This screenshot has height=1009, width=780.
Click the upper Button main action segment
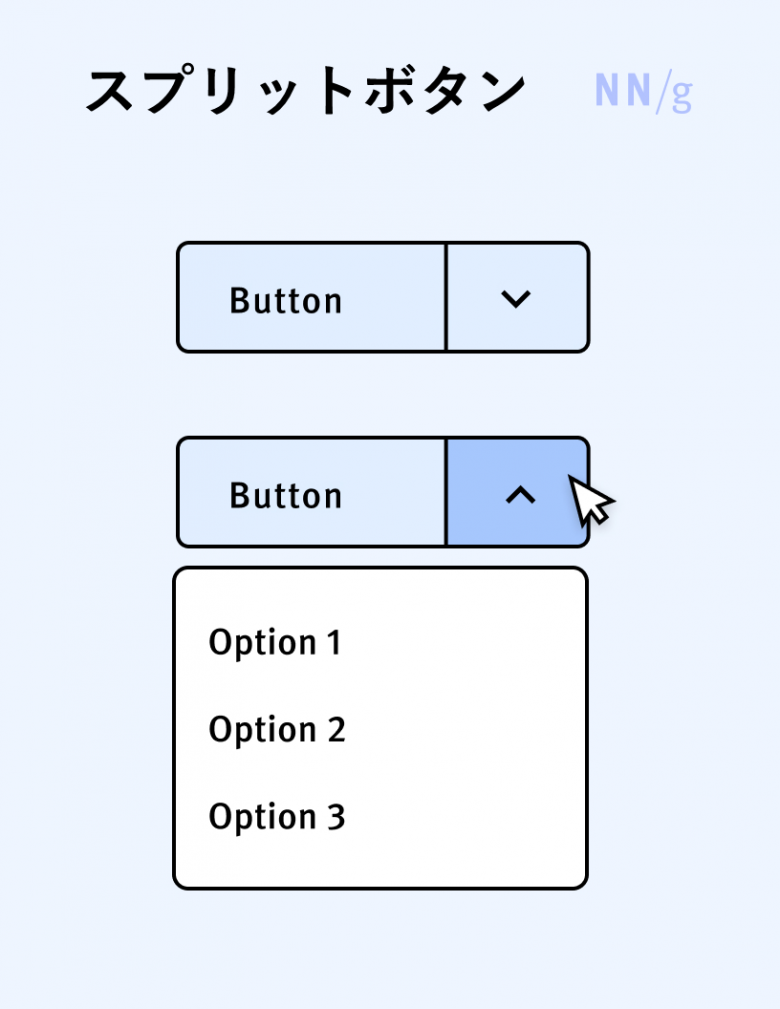click(x=311, y=297)
